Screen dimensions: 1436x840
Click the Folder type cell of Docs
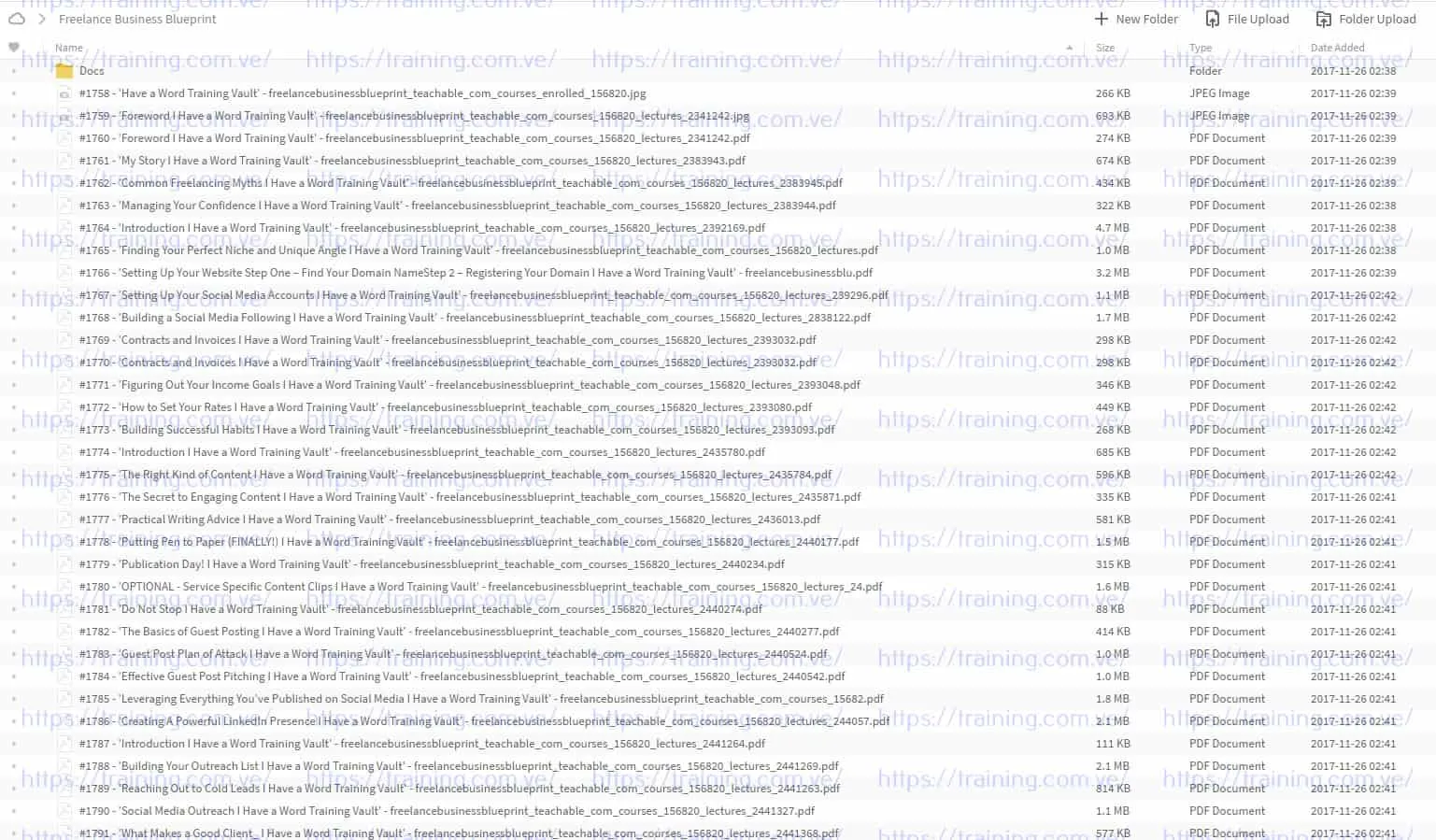tap(1205, 71)
